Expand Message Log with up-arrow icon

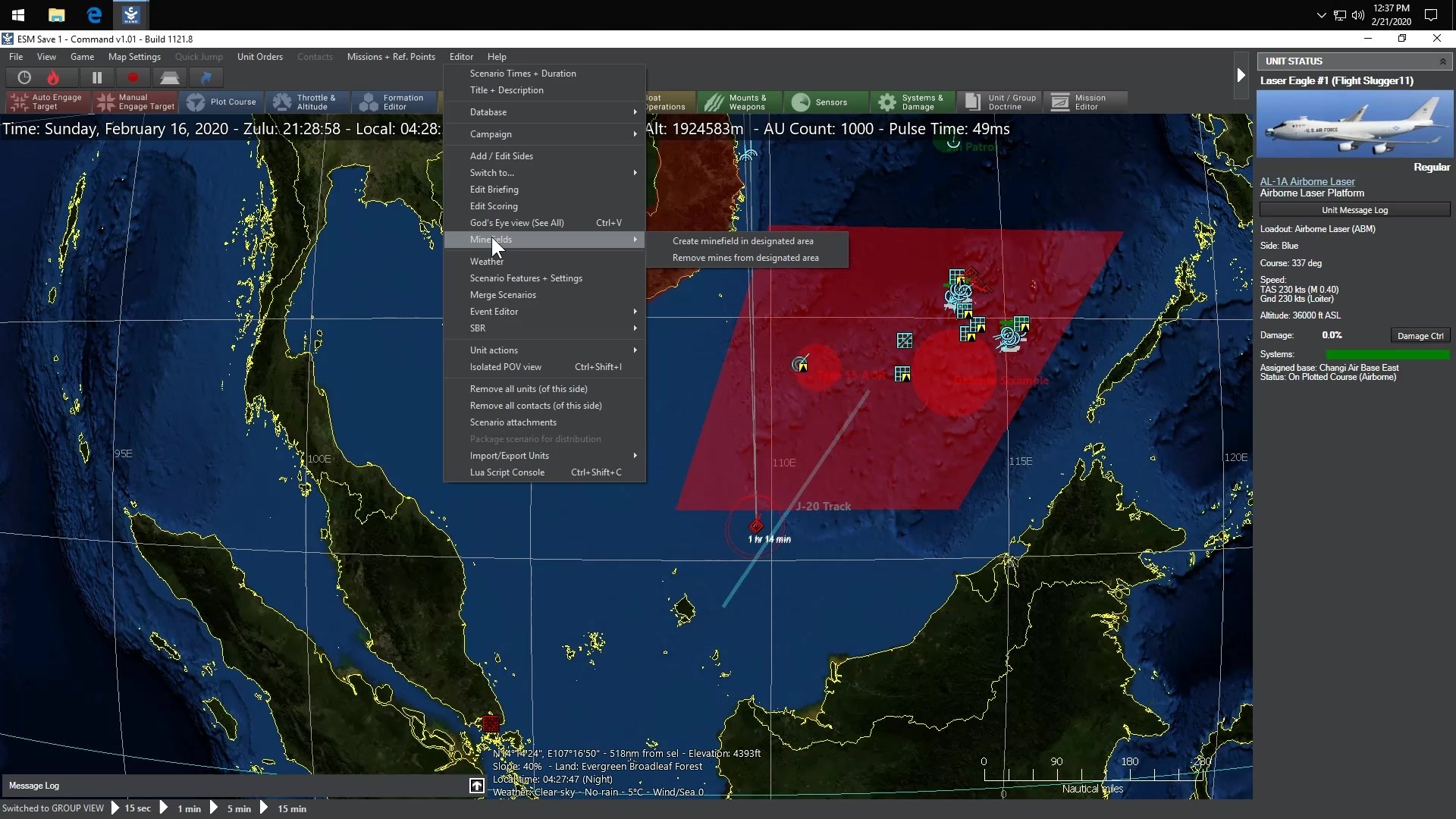coord(476,786)
